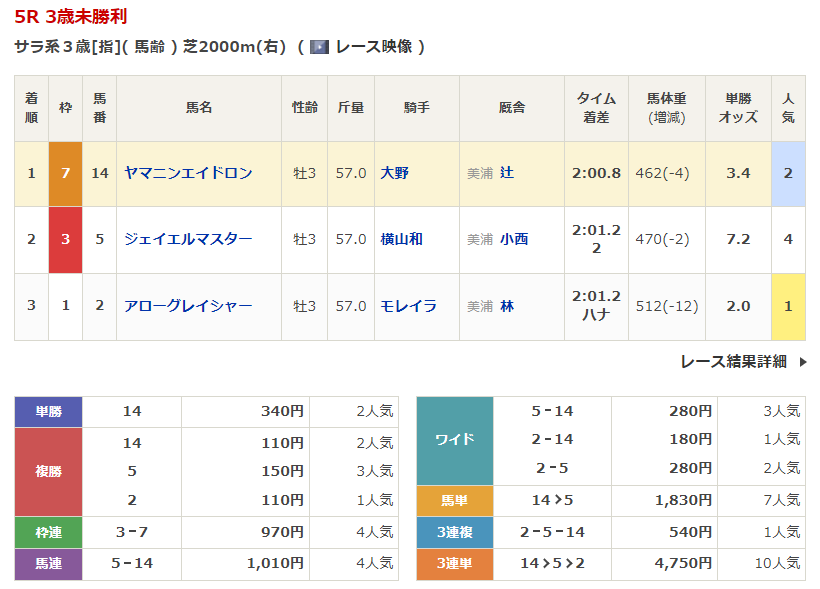Screen dimensions: 820x589
Task: Click the red frame 3 color cell
Action: click(x=65, y=239)
